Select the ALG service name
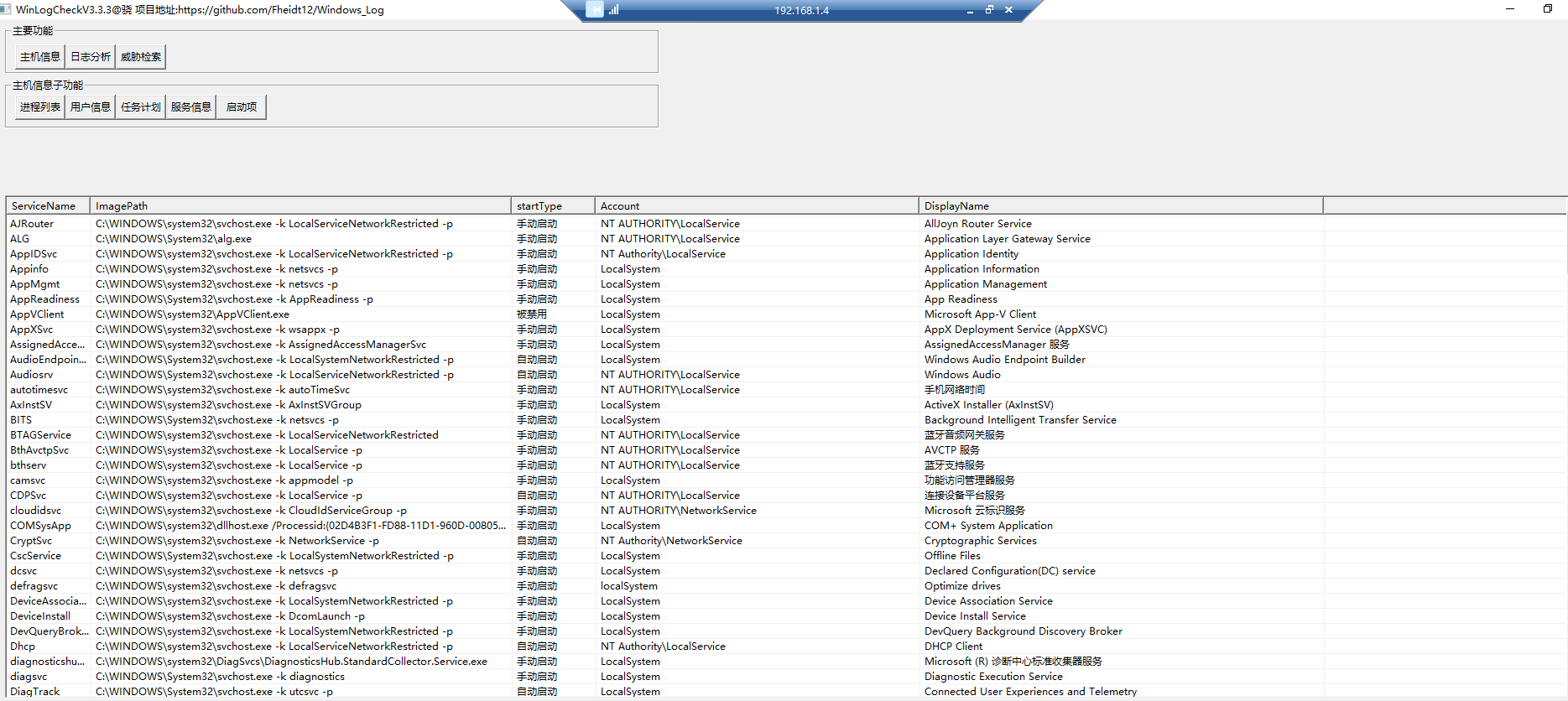The height and width of the screenshot is (701, 1568). [x=20, y=239]
